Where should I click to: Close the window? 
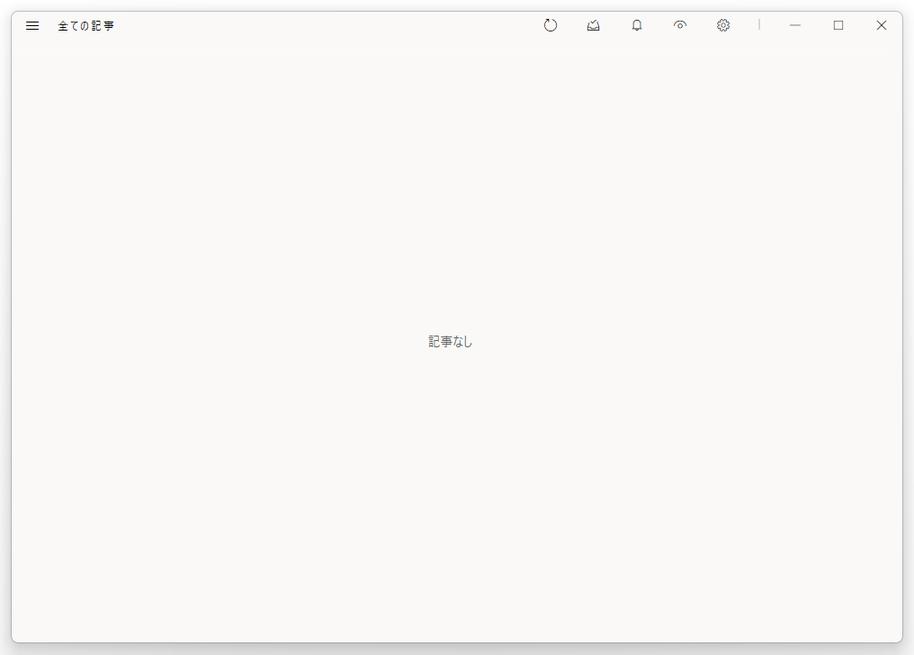point(881,25)
